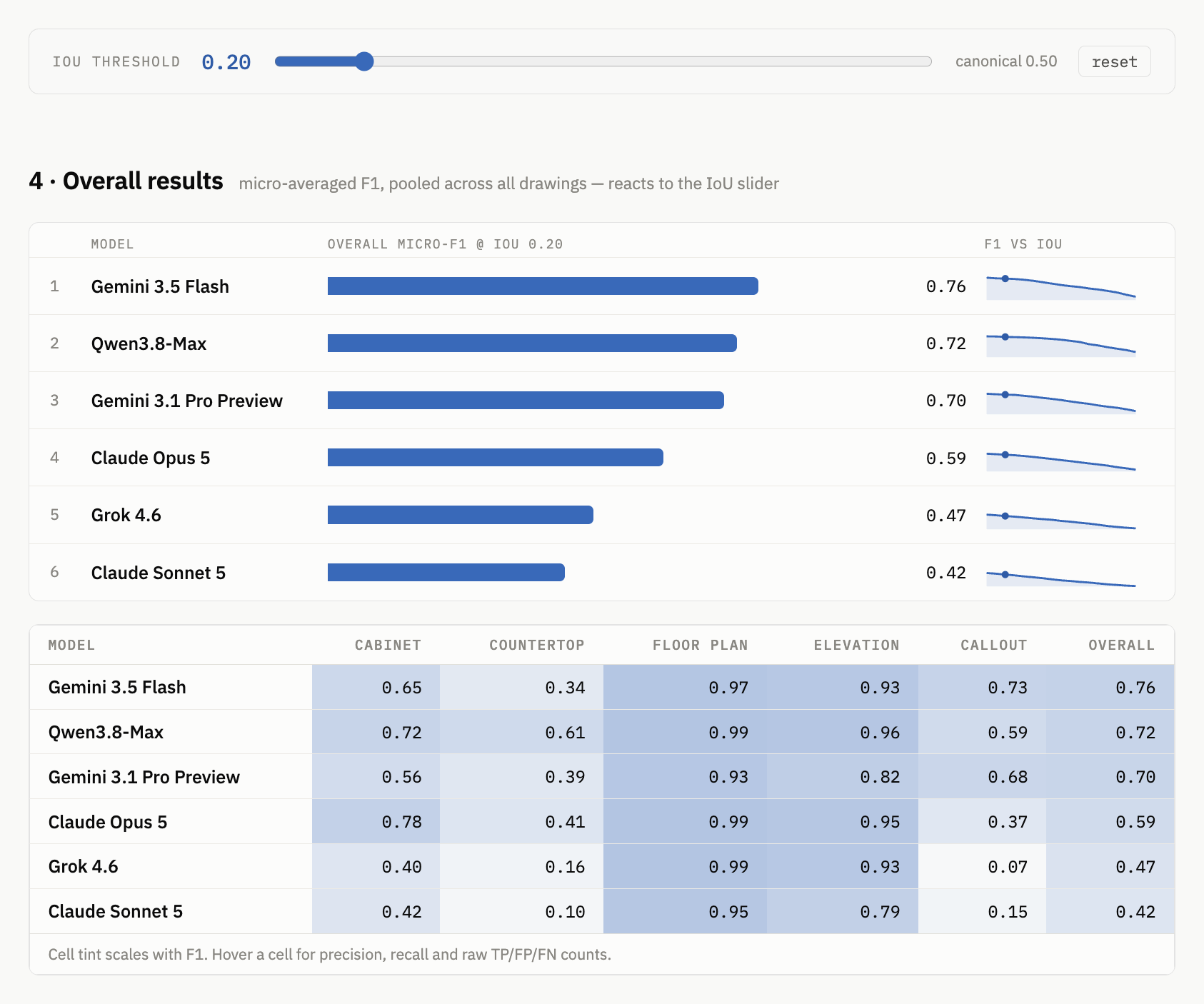Click Claude Opus 5 cabinet cell 0.78
Viewport: 1204px width, 1004px height.
tap(376, 822)
